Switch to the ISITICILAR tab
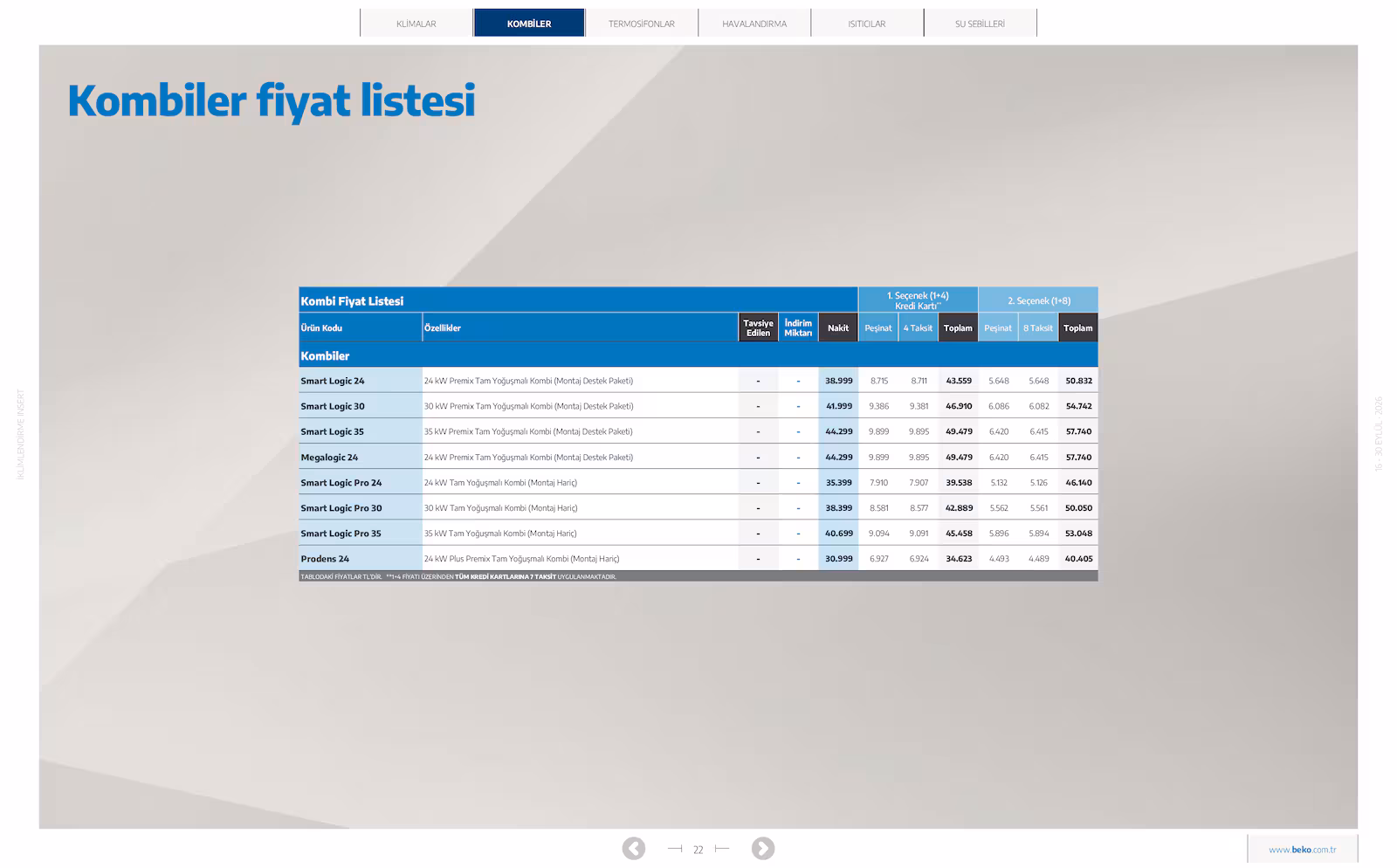 [867, 24]
